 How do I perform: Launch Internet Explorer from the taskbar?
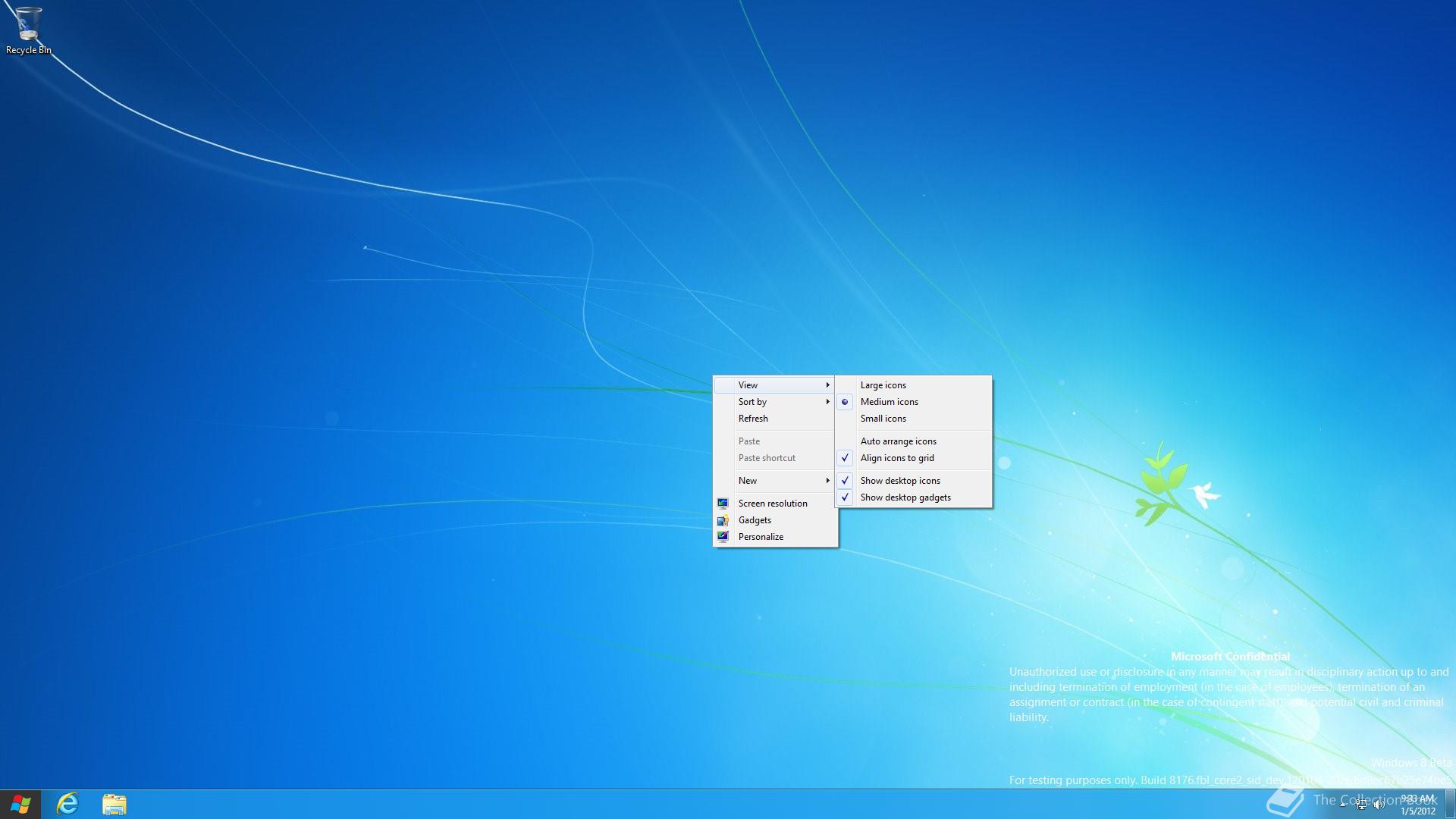67,805
